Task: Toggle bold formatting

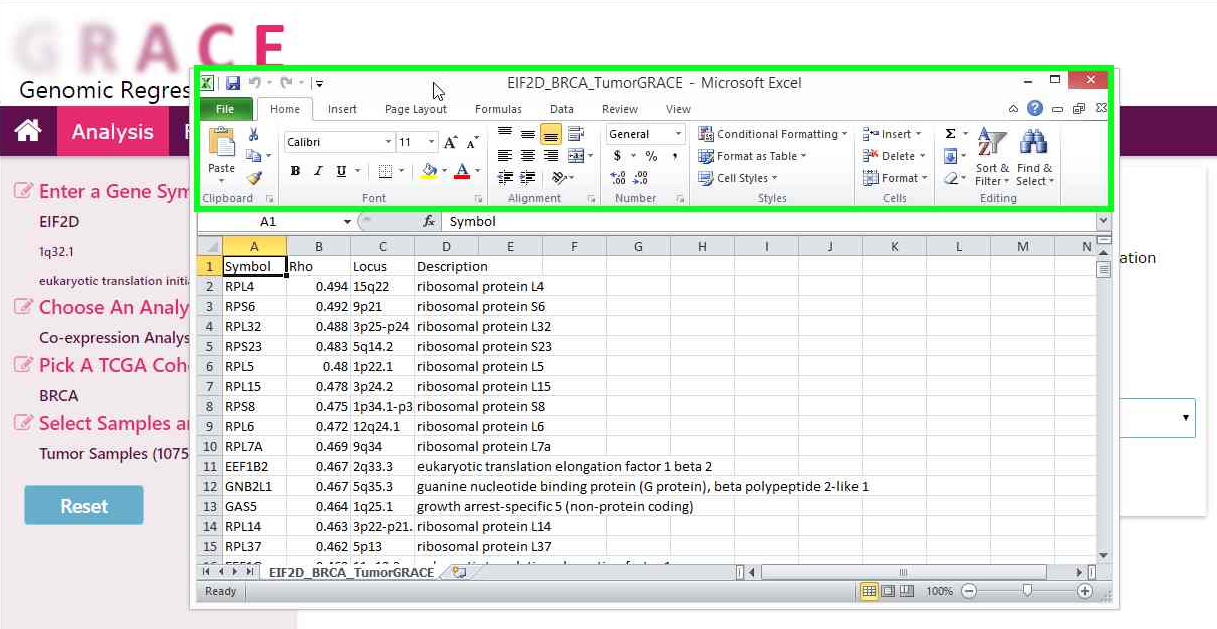Action: tap(295, 171)
